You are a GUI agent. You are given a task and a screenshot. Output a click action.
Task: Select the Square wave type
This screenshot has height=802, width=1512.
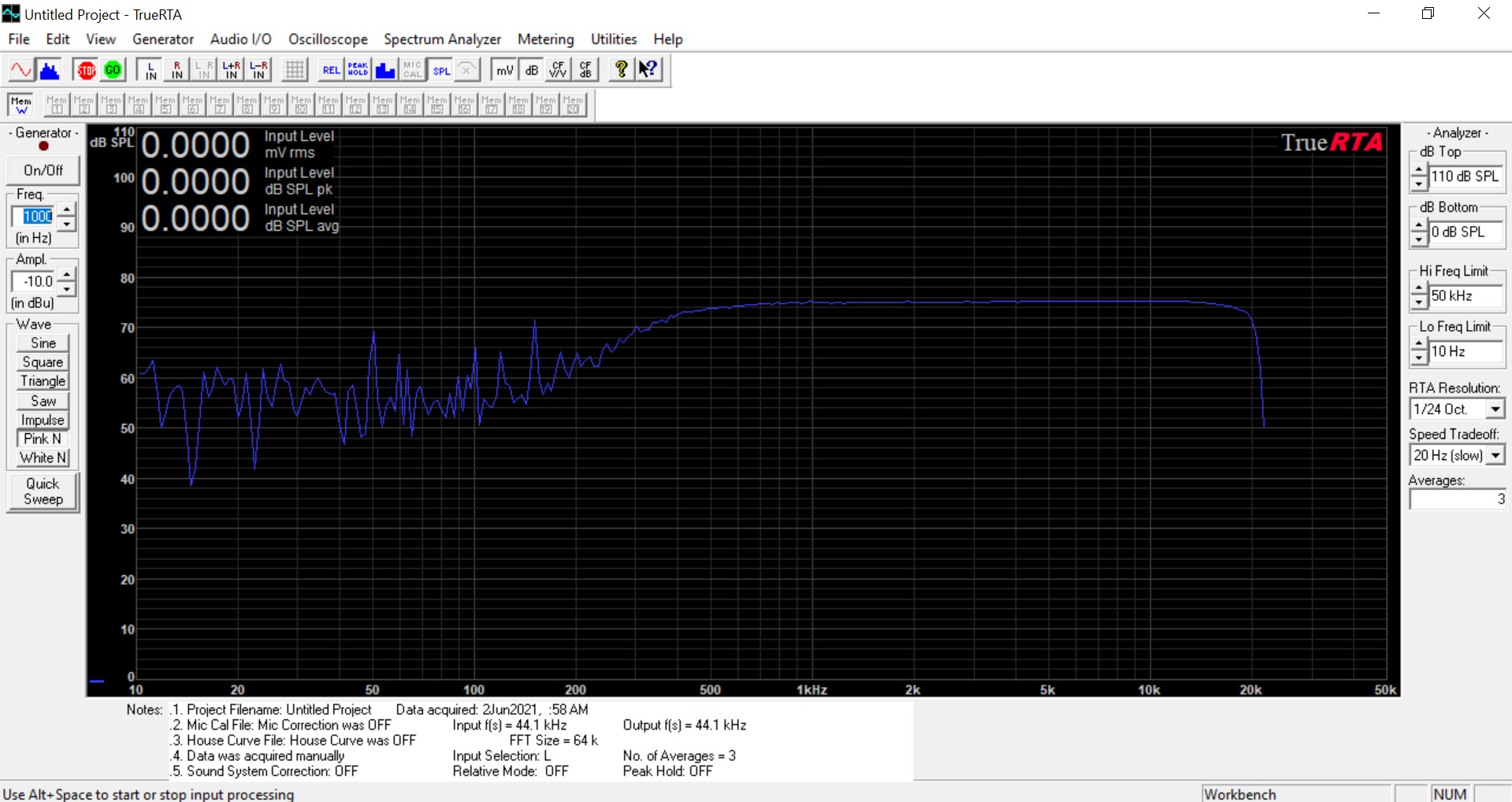click(x=43, y=362)
